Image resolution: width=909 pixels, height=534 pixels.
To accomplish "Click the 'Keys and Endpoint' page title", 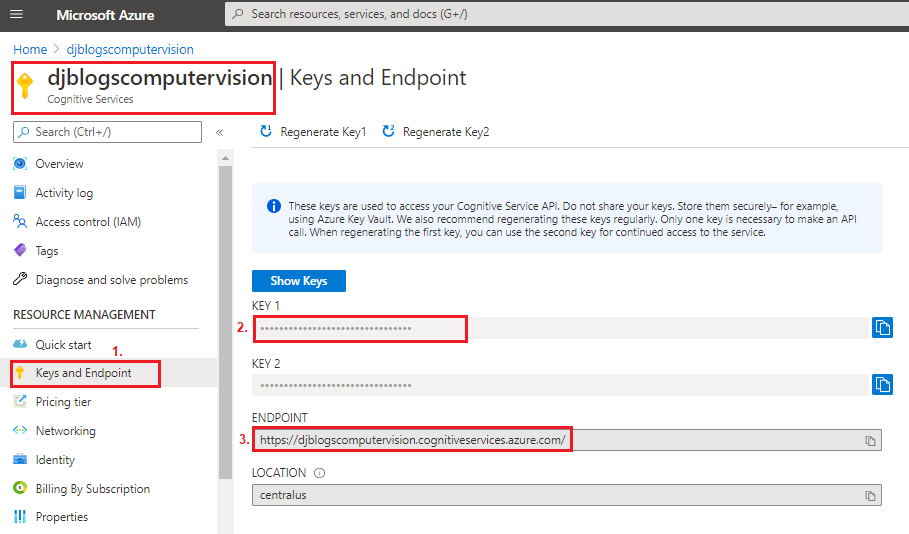I will [378, 78].
